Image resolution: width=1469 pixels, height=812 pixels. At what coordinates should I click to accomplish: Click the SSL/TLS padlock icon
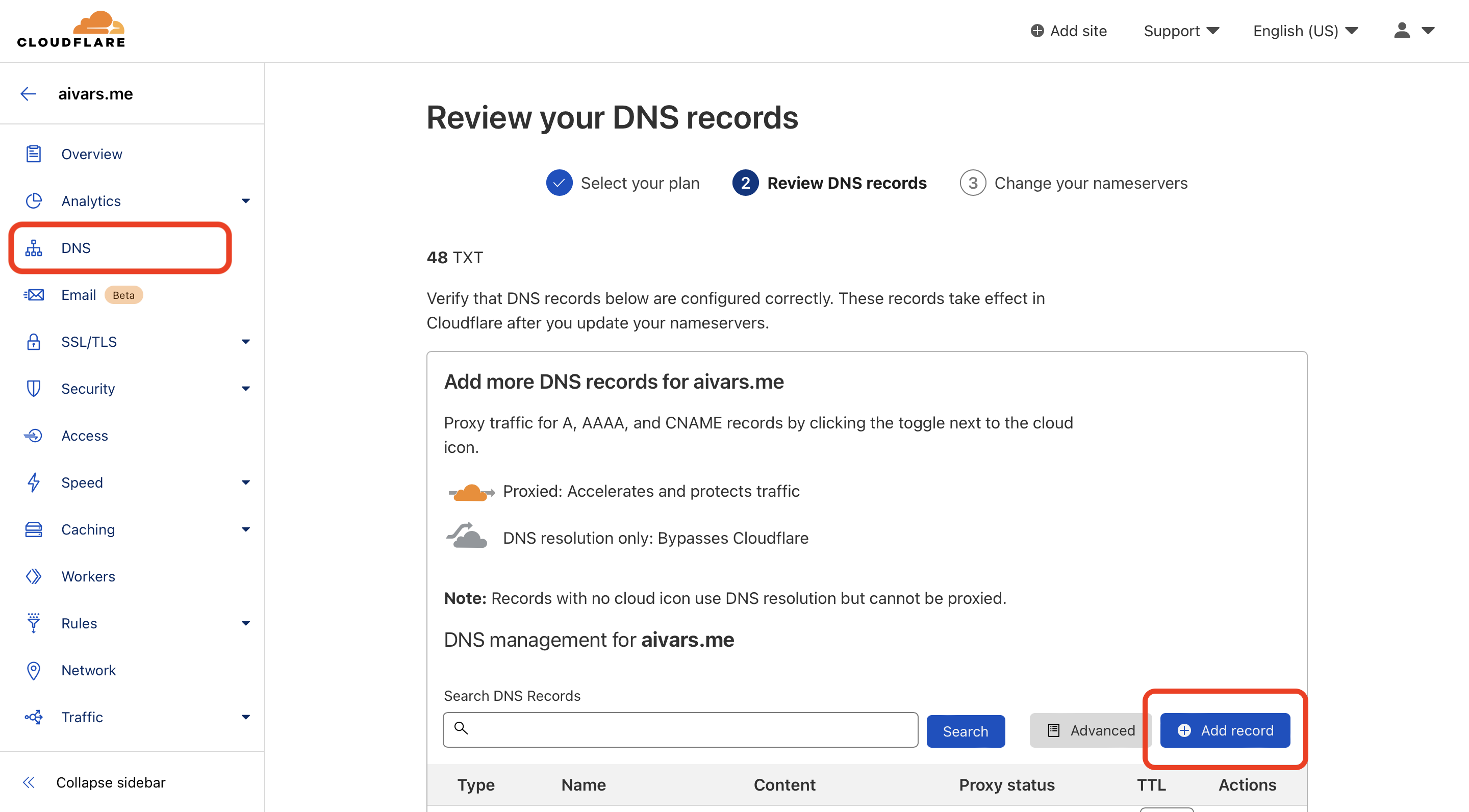(34, 342)
